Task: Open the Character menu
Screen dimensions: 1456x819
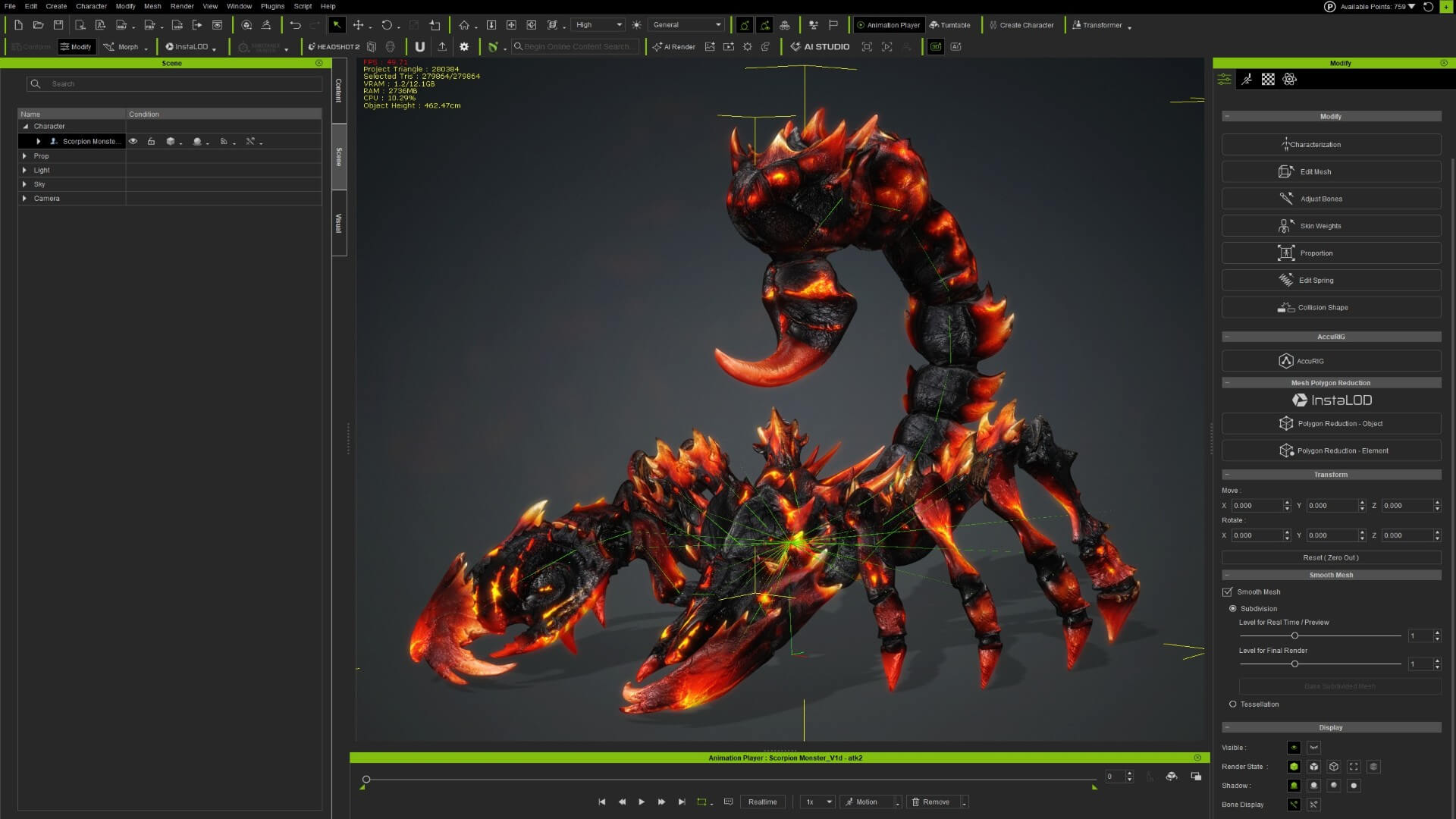Action: tap(91, 6)
